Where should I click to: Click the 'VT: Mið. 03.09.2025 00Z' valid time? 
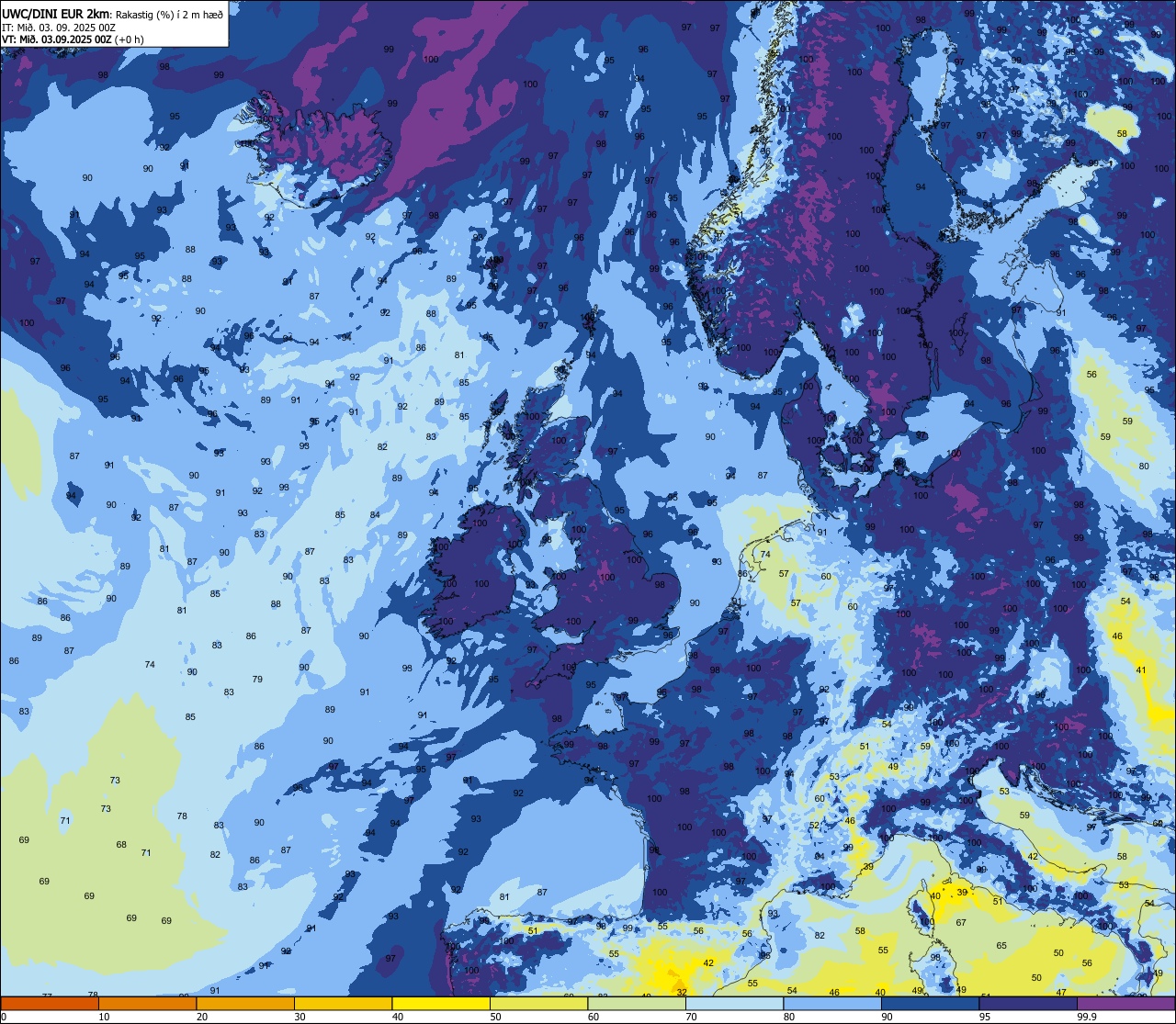coord(57,39)
